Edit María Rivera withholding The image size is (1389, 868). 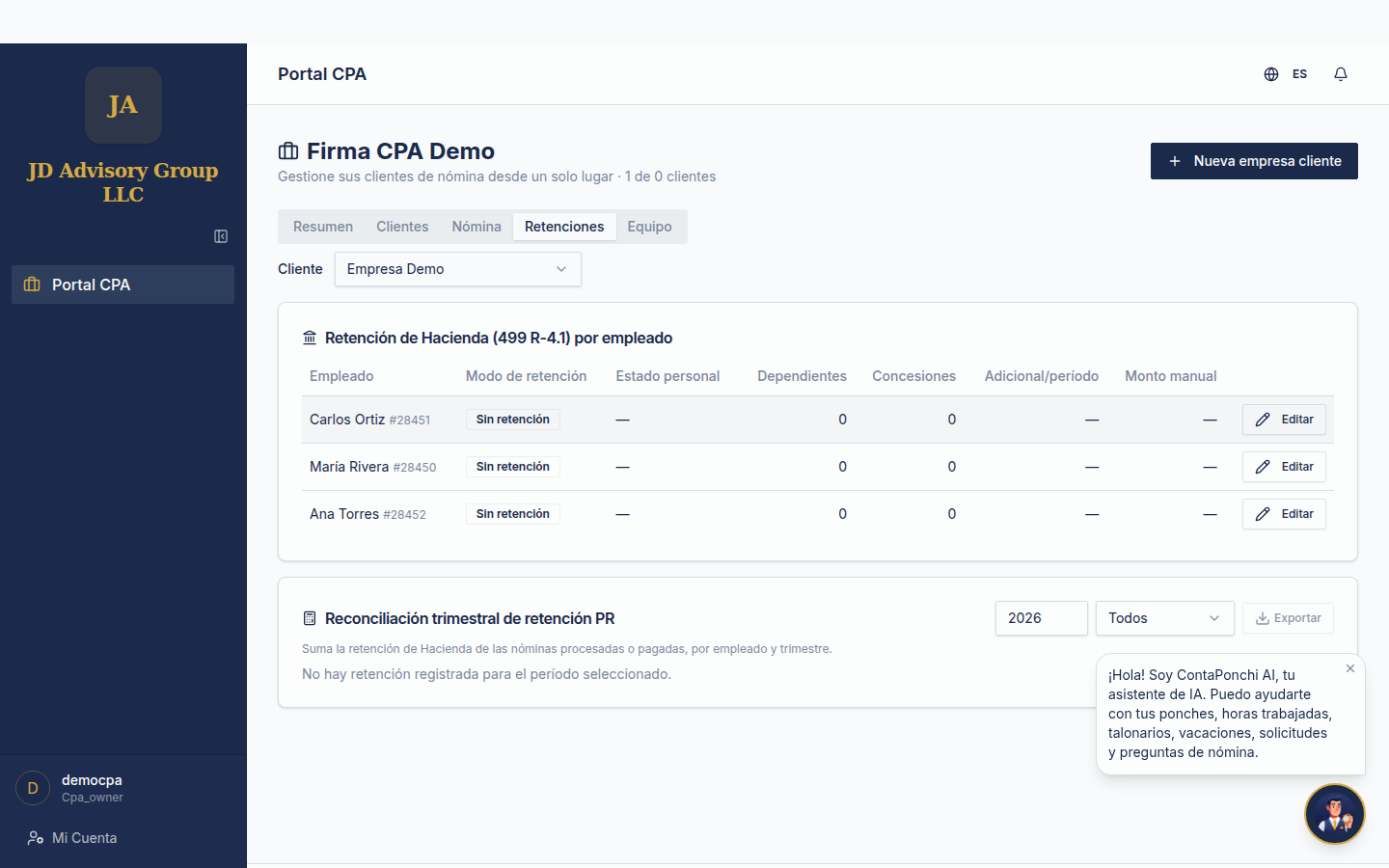[x=1284, y=467]
